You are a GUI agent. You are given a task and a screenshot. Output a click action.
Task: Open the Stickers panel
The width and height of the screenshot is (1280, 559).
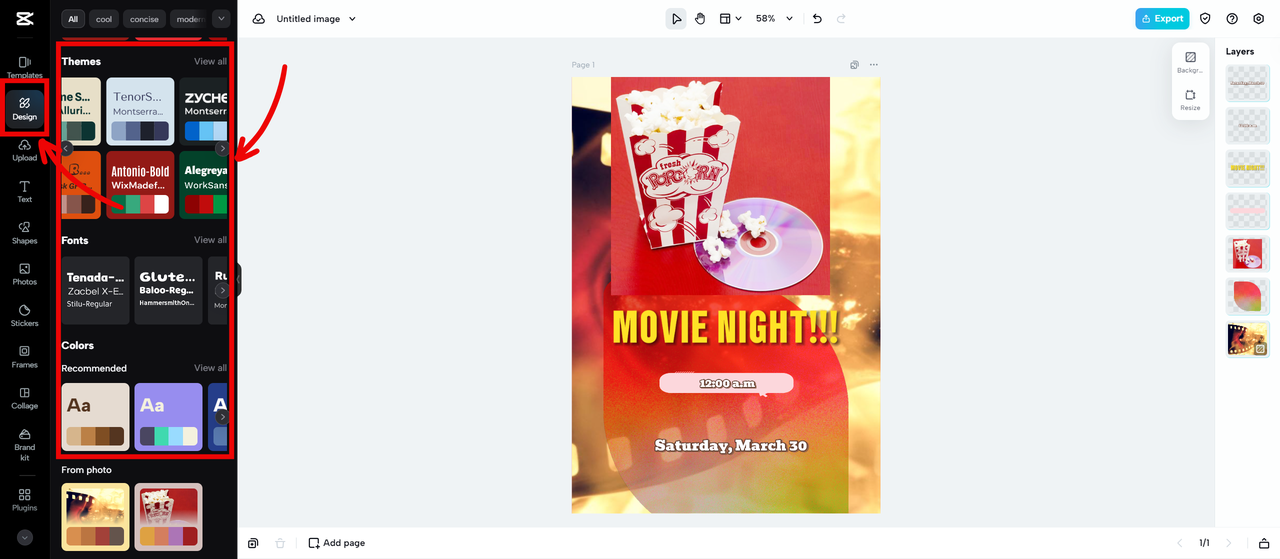point(24,315)
